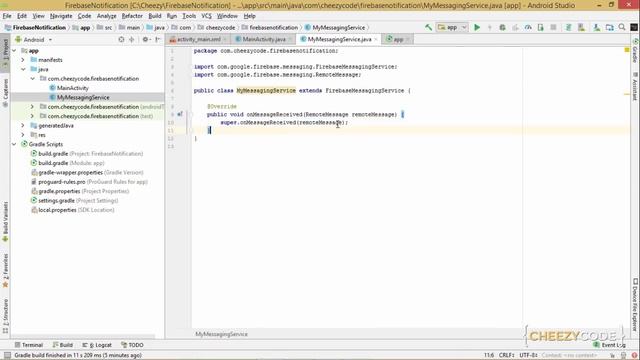Toggle the Structure side panel
This screenshot has height=360, width=640.
[5, 316]
